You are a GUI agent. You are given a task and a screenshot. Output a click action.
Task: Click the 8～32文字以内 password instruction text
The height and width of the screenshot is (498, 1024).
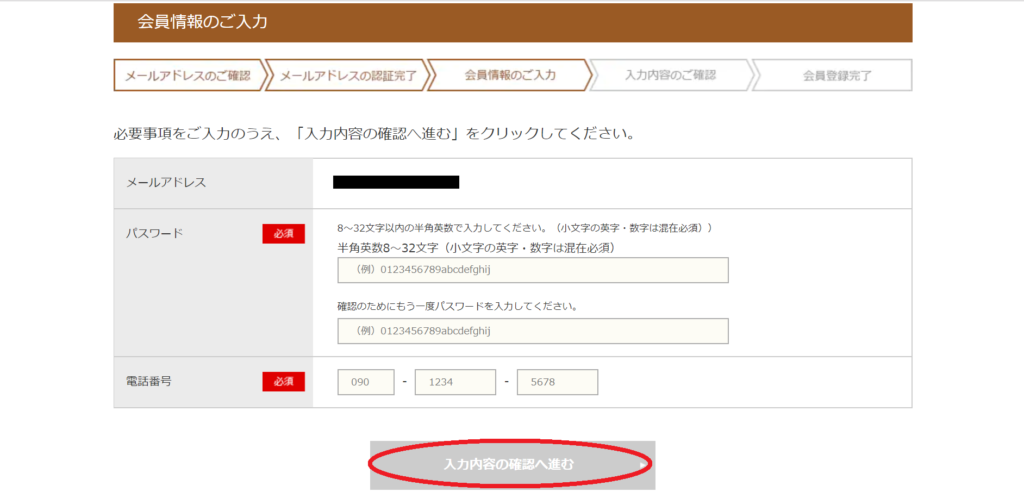tap(524, 228)
